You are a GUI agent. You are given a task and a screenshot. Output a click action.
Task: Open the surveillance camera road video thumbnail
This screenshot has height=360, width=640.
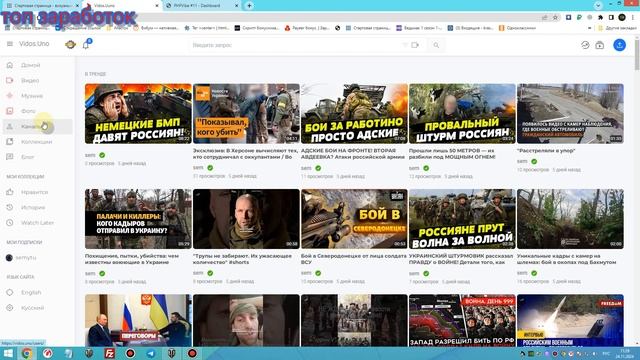tap(570, 113)
